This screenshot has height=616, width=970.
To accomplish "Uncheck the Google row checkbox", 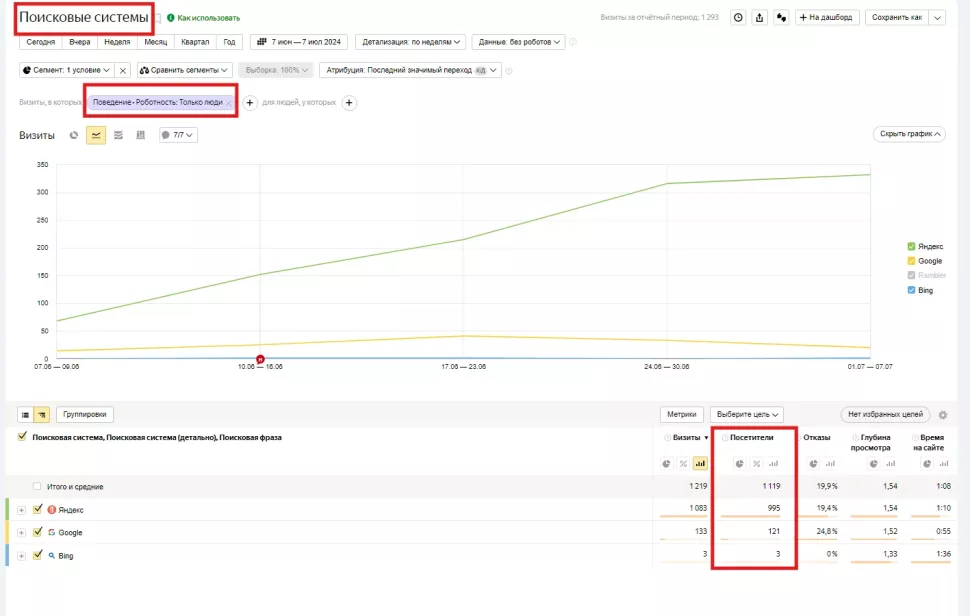I will tap(38, 532).
